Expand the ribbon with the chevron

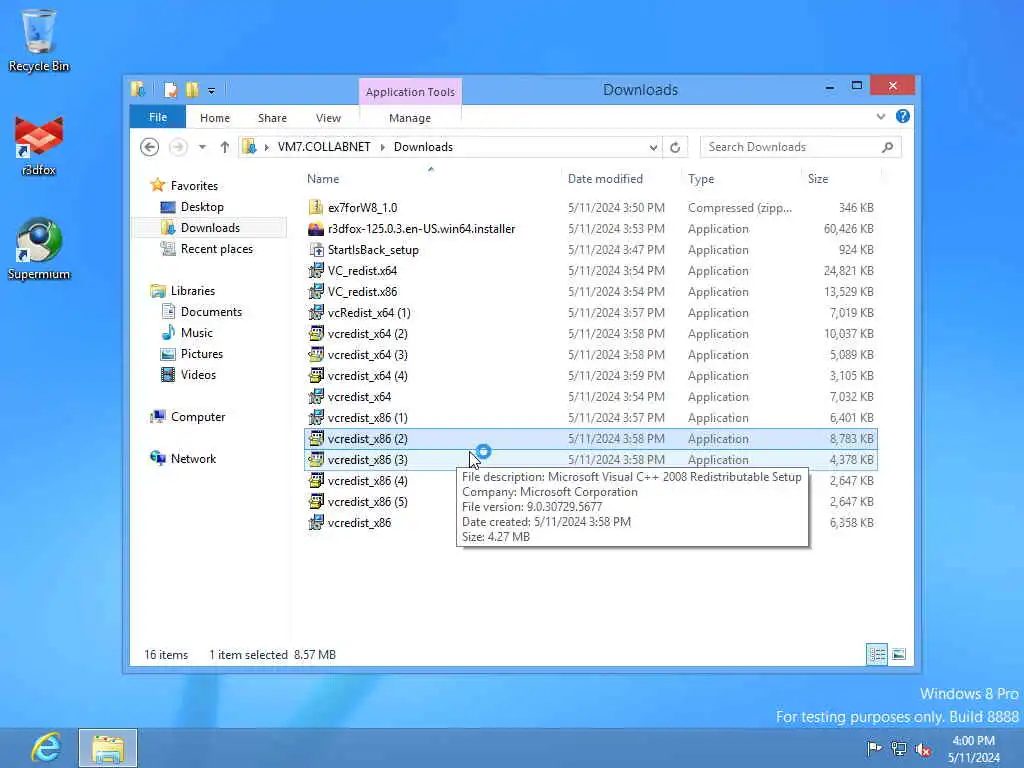[x=881, y=117]
